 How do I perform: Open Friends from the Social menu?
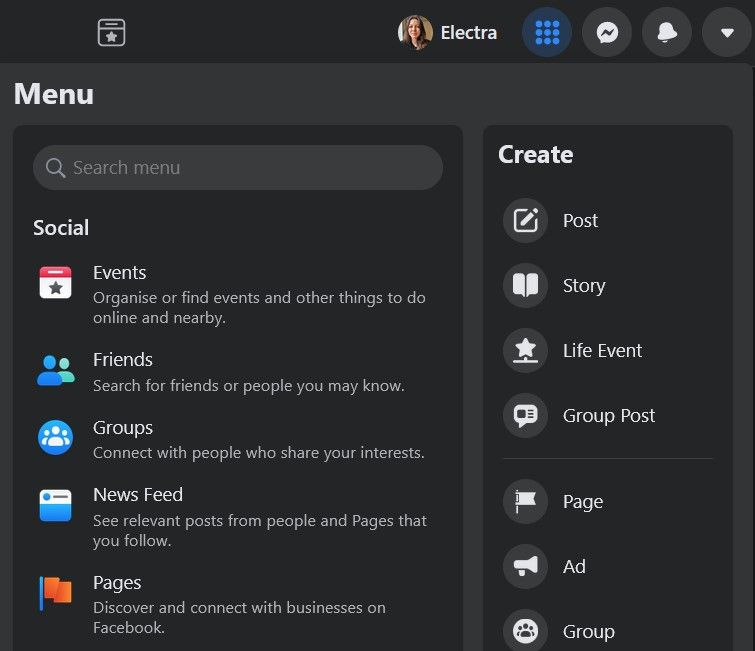pos(123,360)
